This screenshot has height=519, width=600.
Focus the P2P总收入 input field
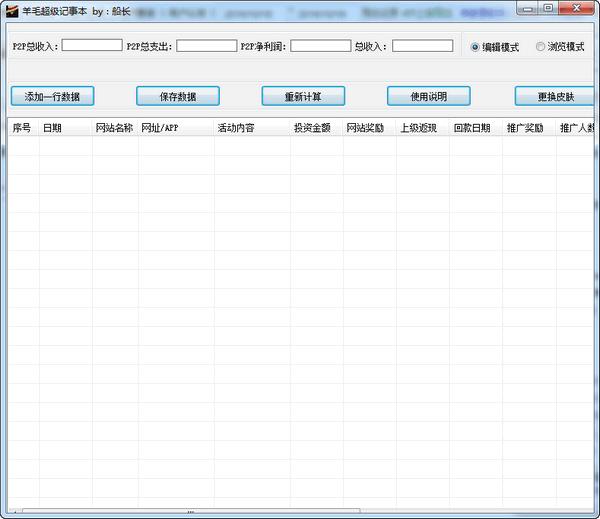coord(92,46)
